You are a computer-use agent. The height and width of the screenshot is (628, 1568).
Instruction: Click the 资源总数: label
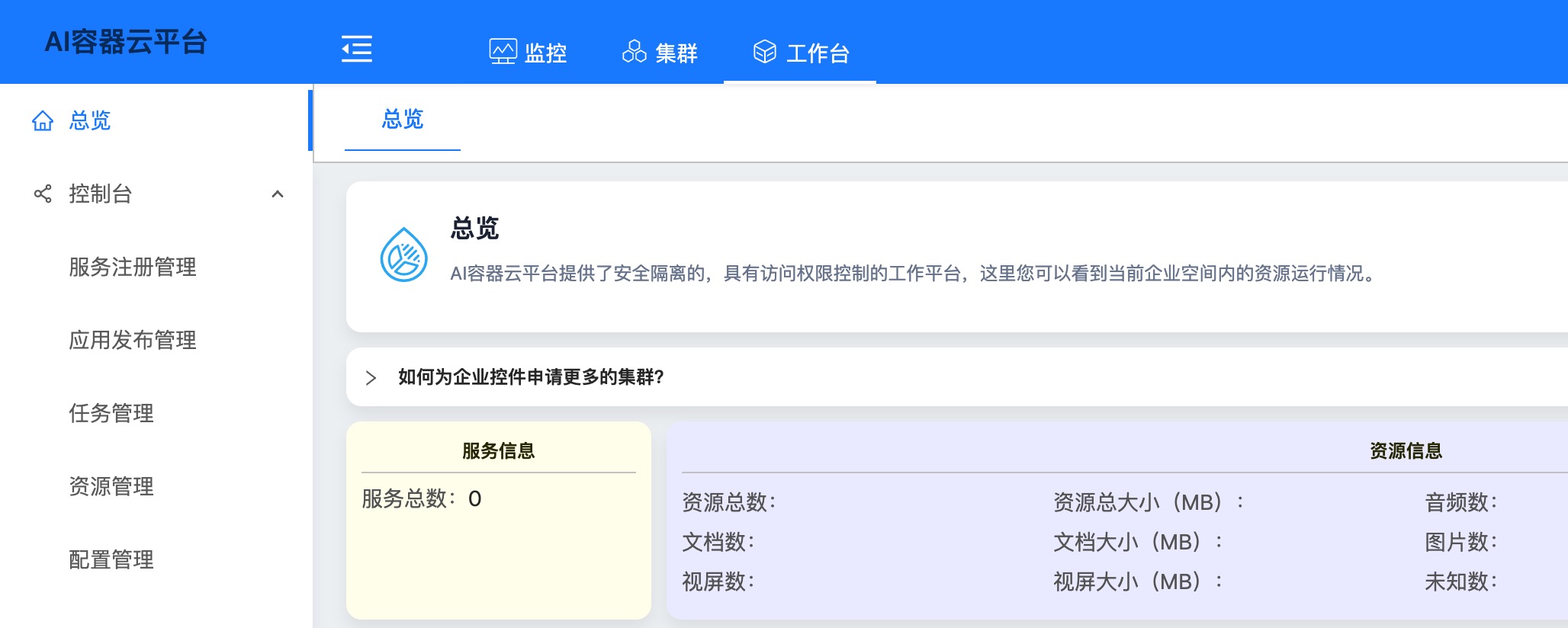[x=728, y=502]
